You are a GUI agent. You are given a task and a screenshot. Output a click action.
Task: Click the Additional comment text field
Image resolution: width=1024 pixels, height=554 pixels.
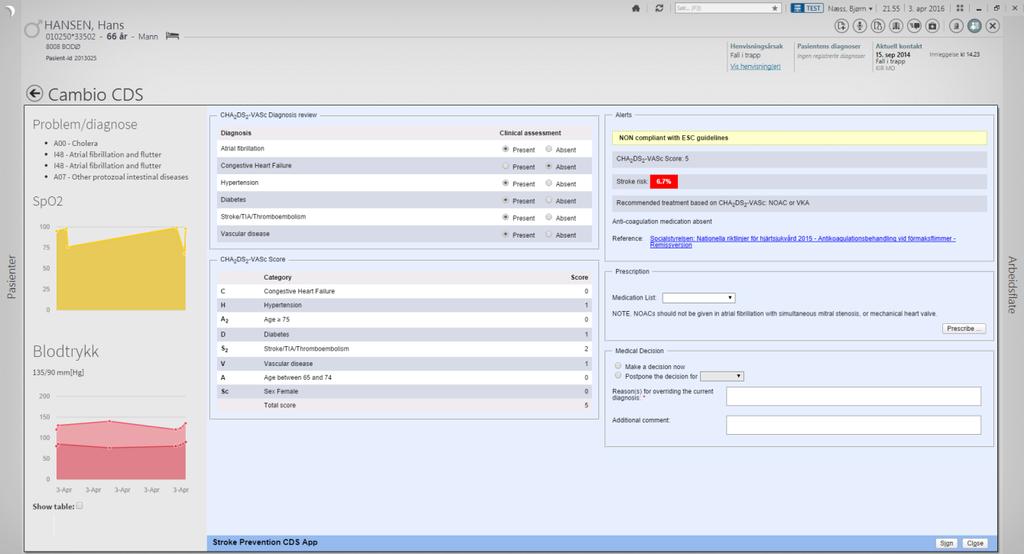click(x=854, y=425)
